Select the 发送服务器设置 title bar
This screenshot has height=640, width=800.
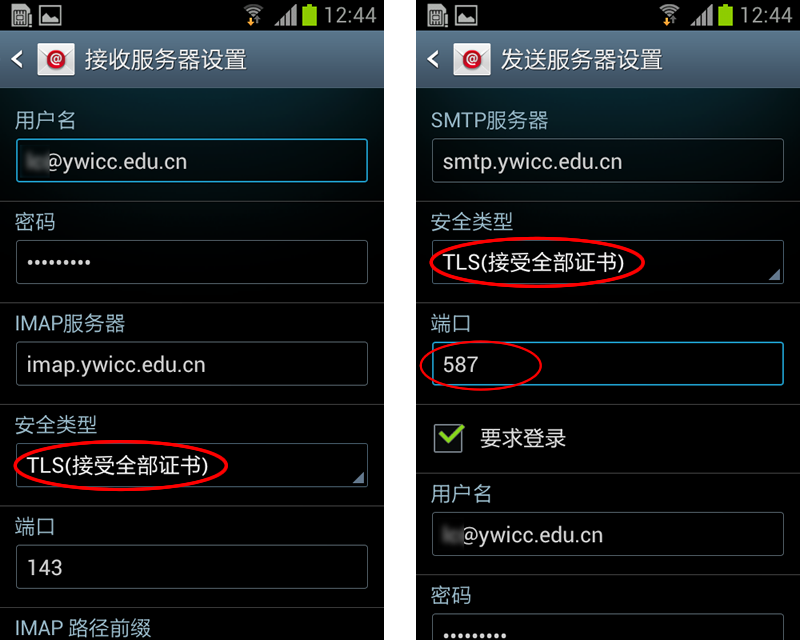[608, 59]
